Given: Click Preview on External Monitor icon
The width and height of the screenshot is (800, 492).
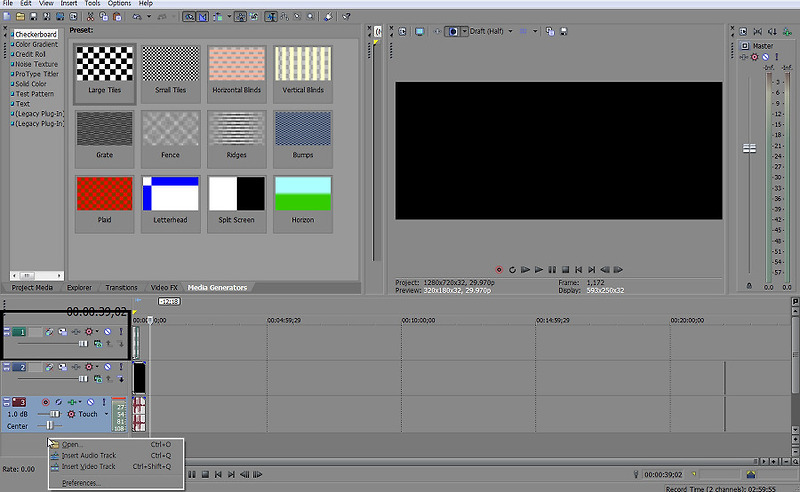Looking at the screenshot, I should pos(419,32).
